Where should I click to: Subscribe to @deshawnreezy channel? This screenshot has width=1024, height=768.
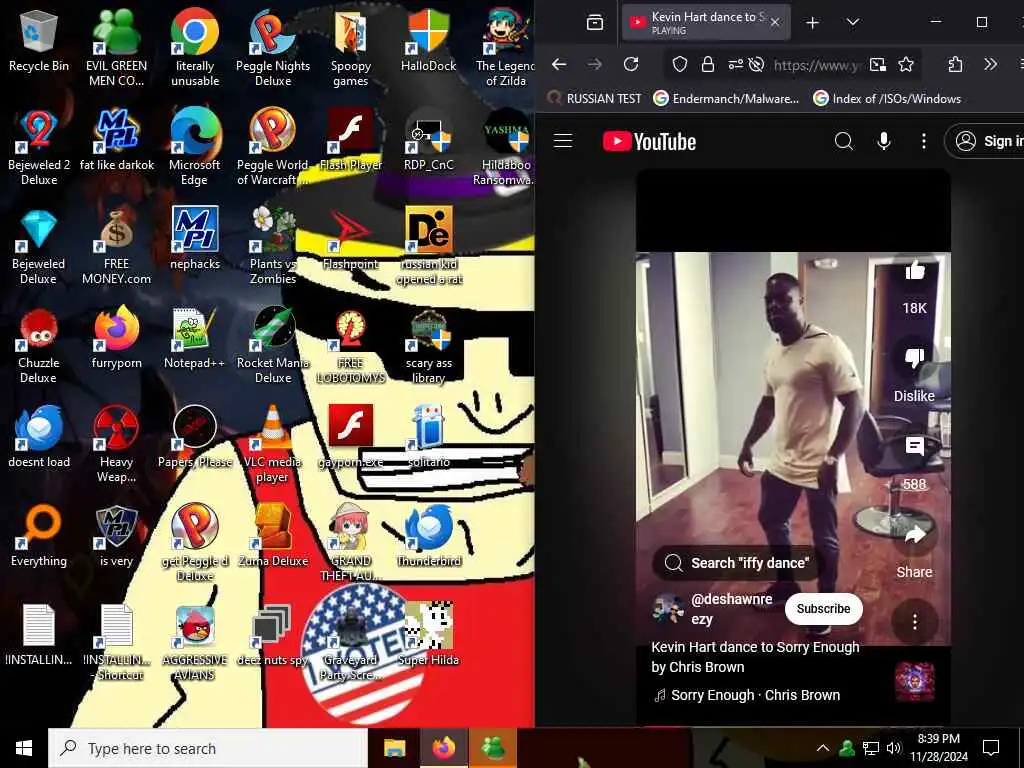pos(824,609)
